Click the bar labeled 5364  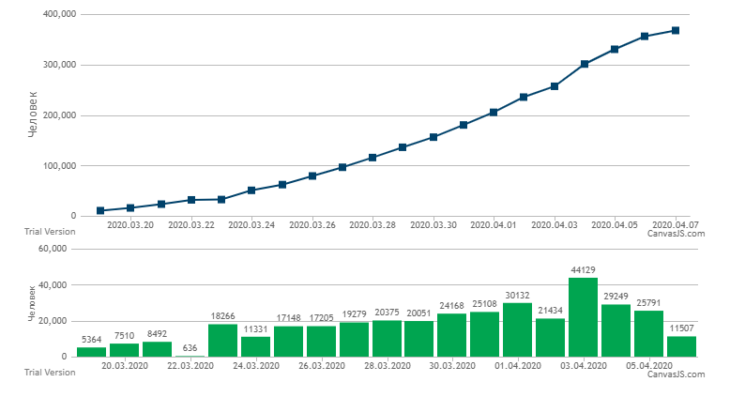(91, 352)
